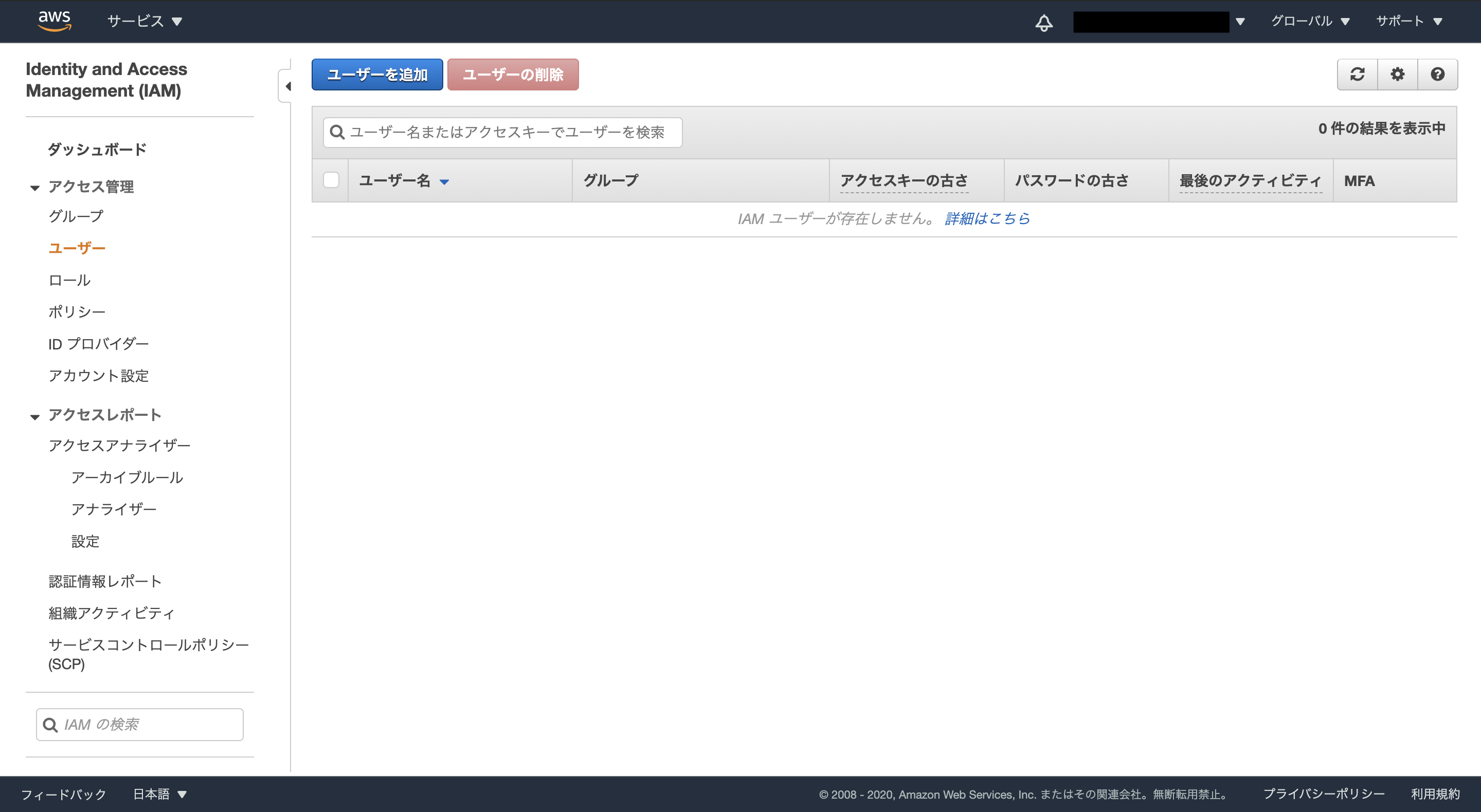Image resolution: width=1481 pixels, height=812 pixels.
Task: Click the magnifier in the user search box
Action: (338, 132)
